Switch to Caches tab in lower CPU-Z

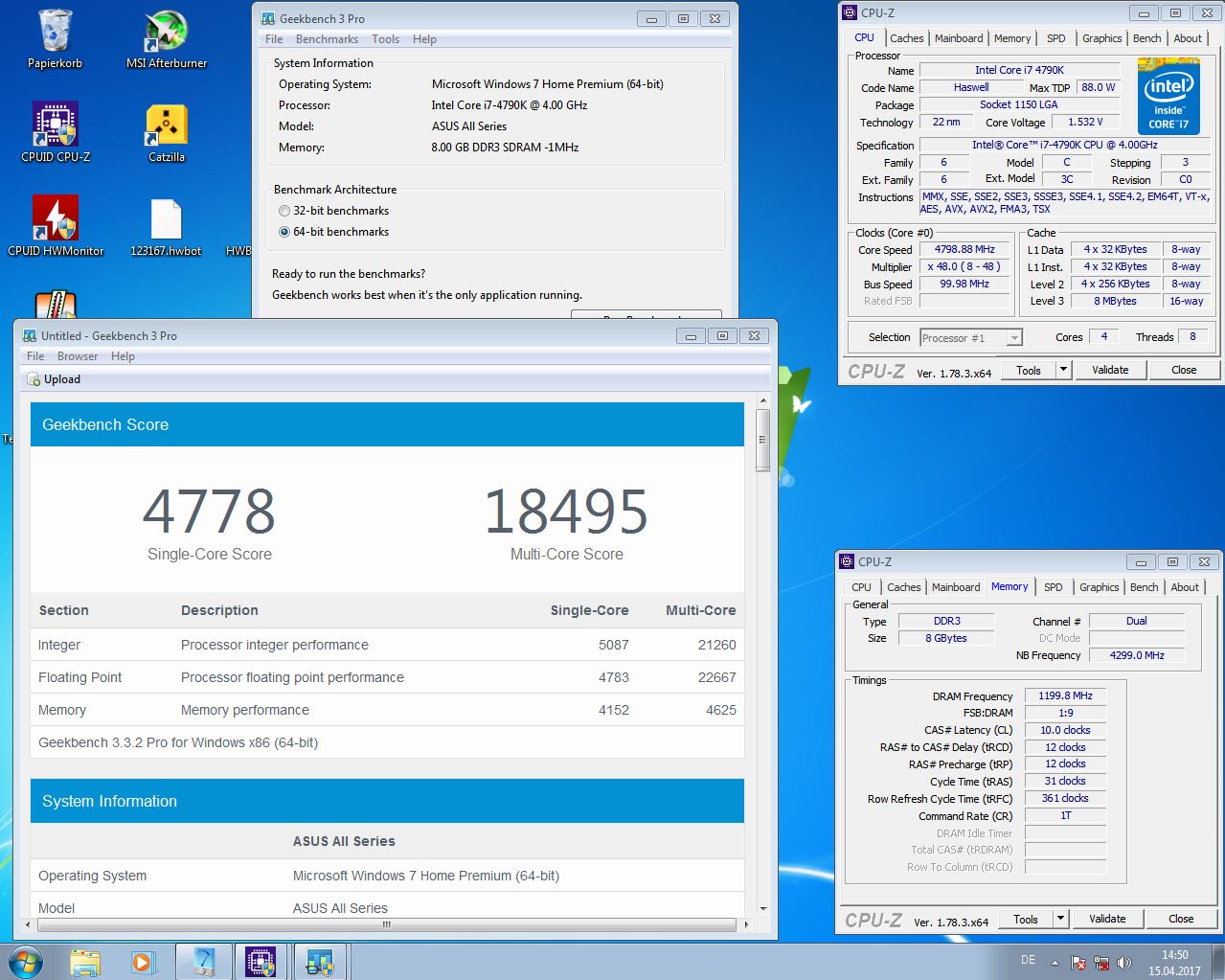coord(903,587)
